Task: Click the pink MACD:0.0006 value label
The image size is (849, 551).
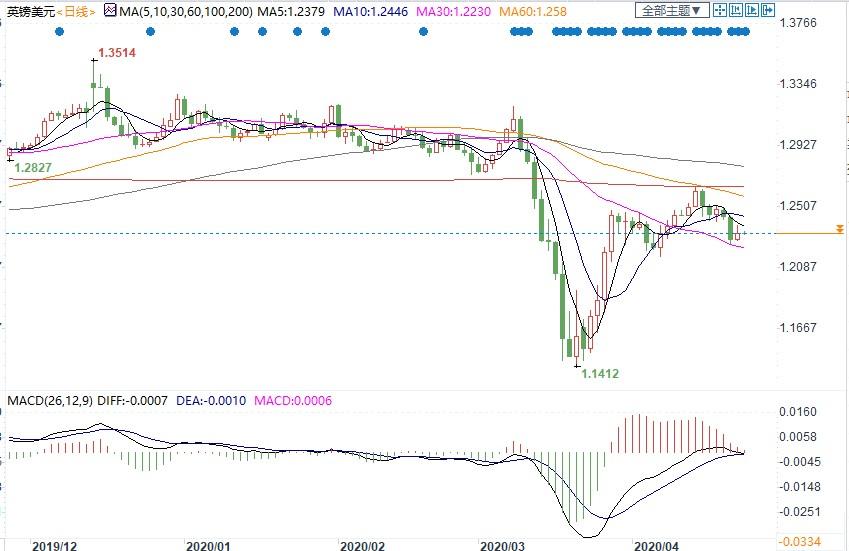Action: pos(291,401)
